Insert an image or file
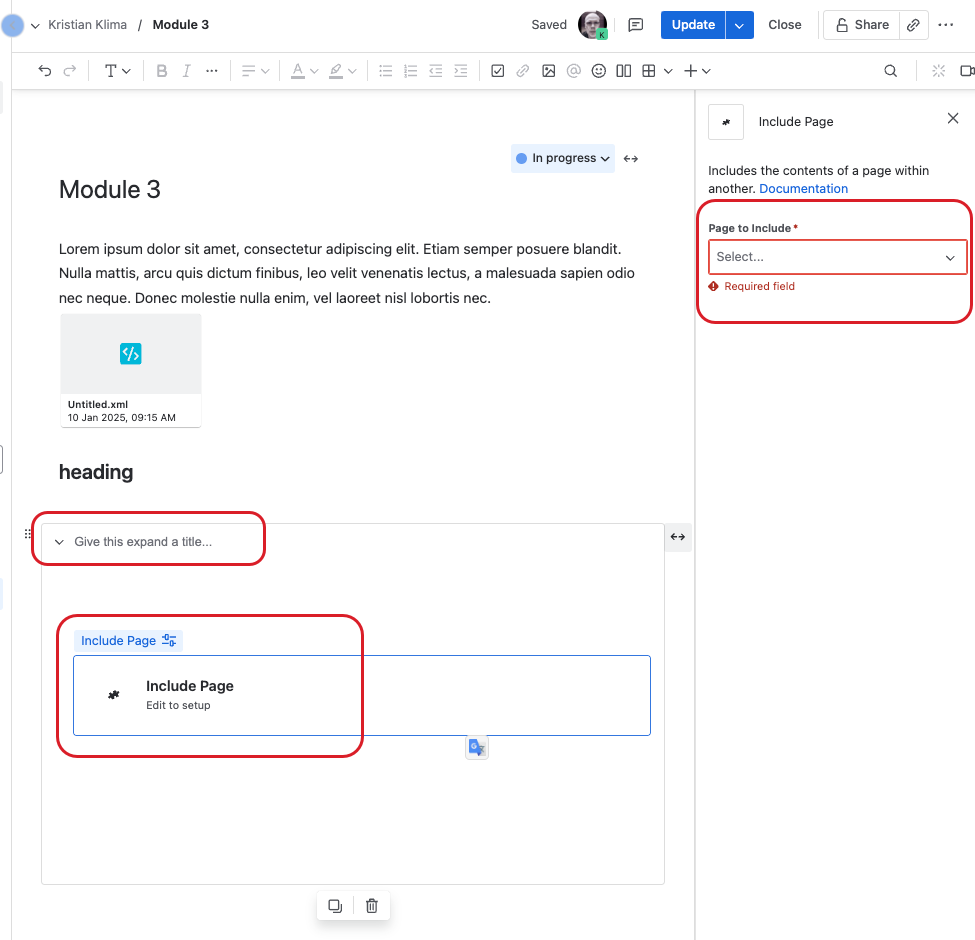This screenshot has height=940, width=975. click(x=548, y=71)
